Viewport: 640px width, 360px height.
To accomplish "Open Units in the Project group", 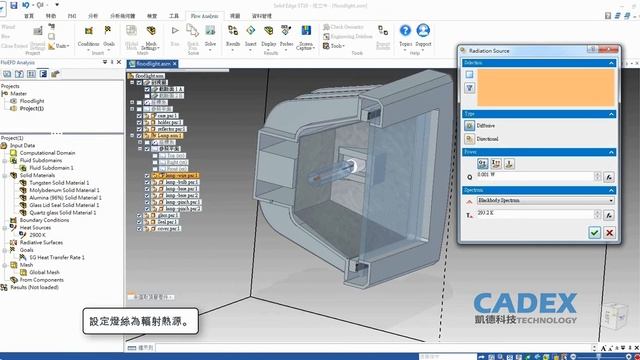I will [x=59, y=46].
